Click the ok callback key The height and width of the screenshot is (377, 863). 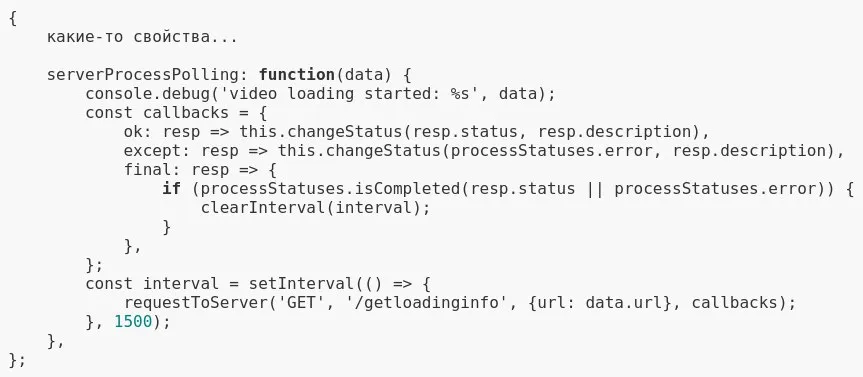tap(133, 132)
